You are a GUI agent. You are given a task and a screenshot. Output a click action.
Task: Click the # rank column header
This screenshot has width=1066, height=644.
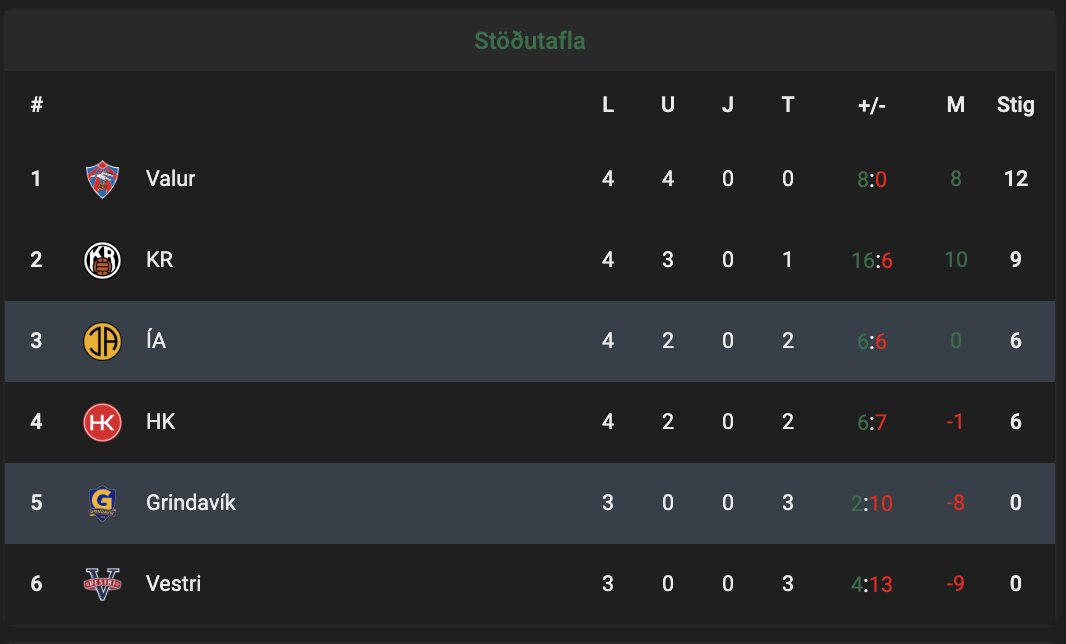click(37, 104)
